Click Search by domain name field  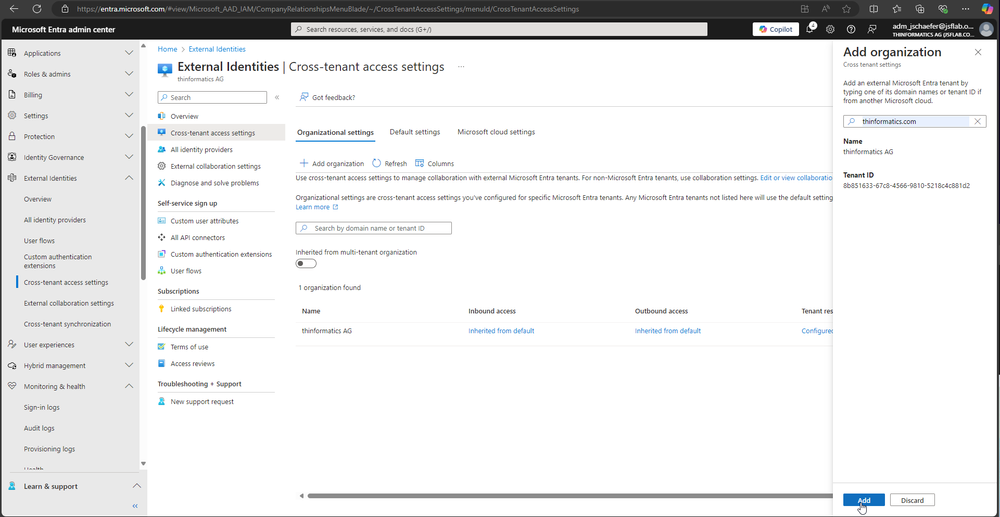pyautogui.click(x=374, y=228)
